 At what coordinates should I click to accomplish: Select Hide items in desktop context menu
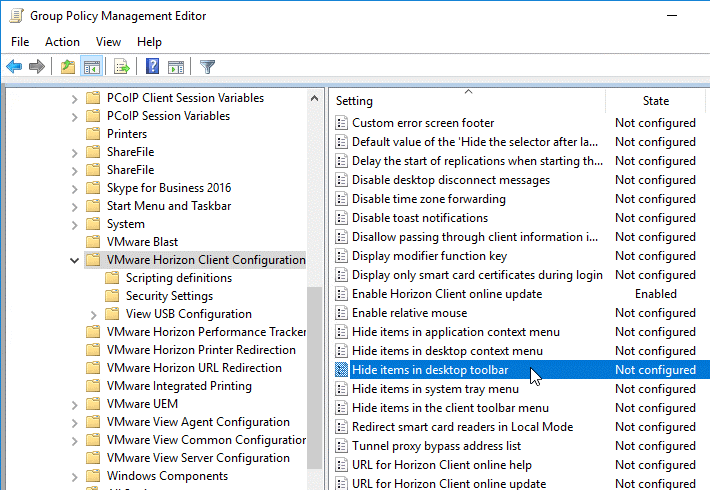coord(447,351)
